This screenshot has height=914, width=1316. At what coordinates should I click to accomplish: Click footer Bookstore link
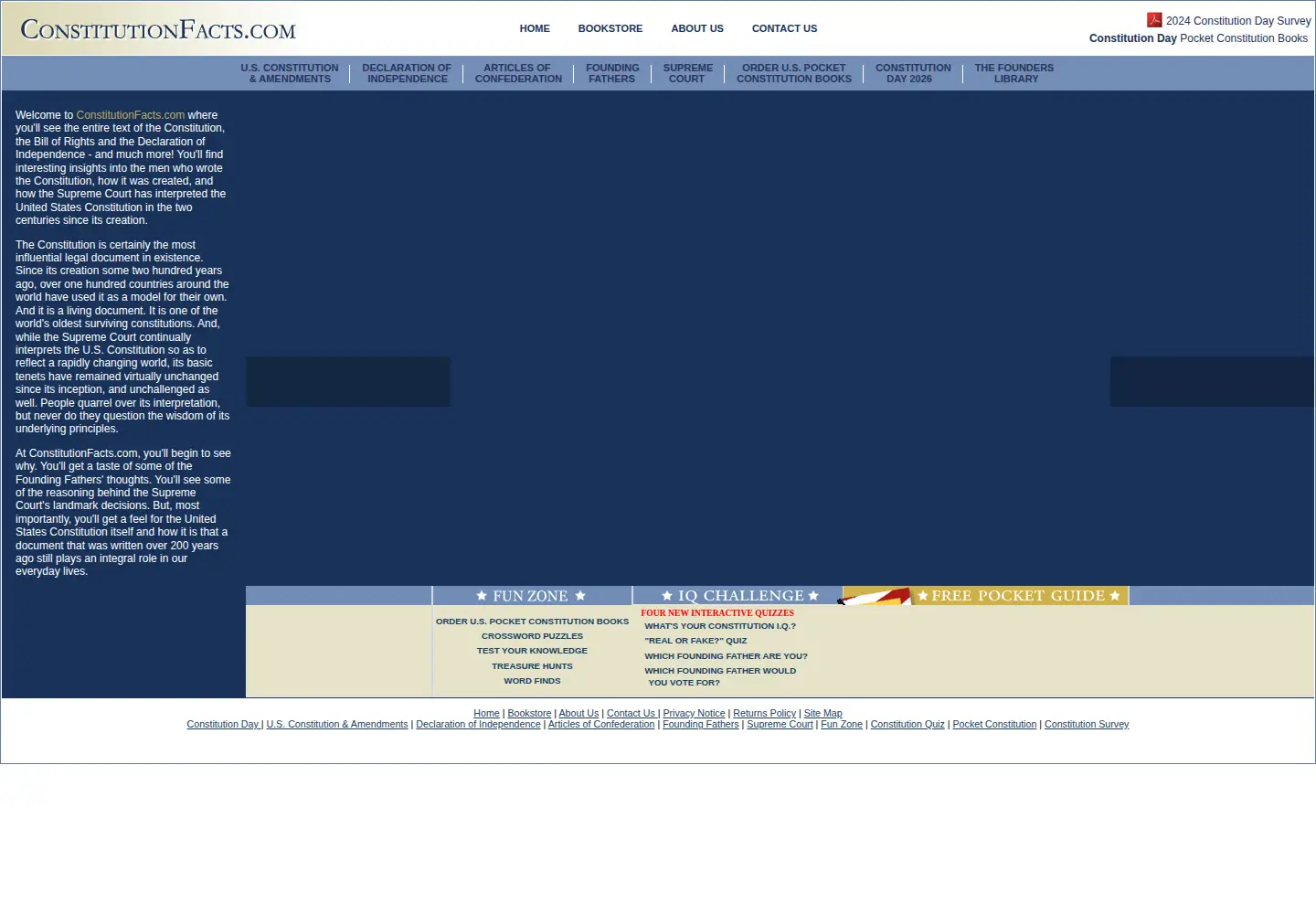pos(529,714)
